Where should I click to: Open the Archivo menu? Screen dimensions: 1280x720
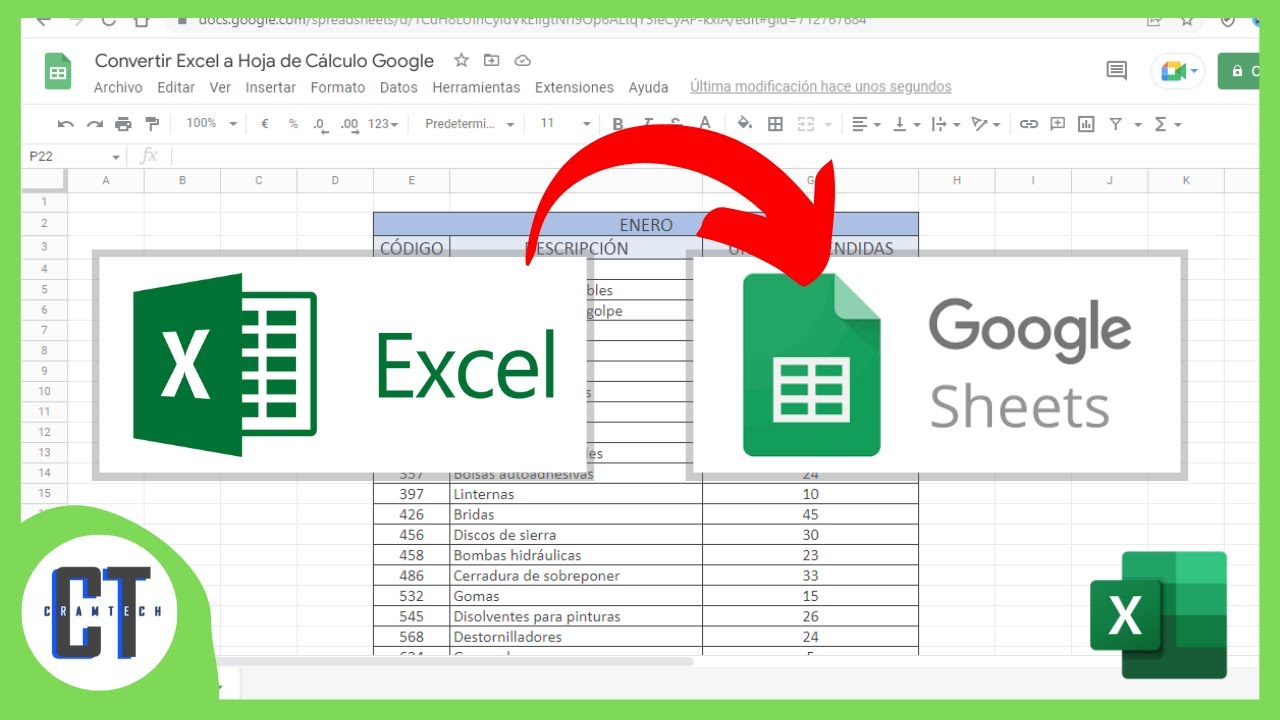(118, 88)
